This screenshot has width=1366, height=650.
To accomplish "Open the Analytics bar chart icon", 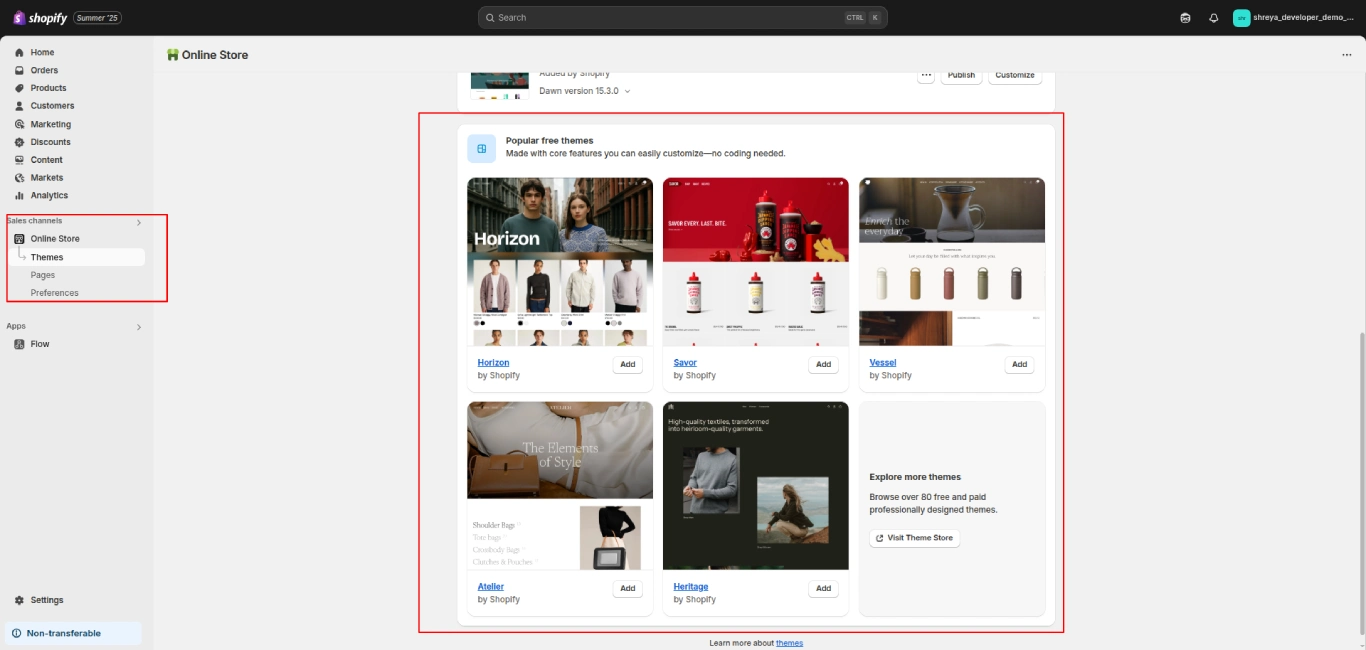I will point(19,196).
